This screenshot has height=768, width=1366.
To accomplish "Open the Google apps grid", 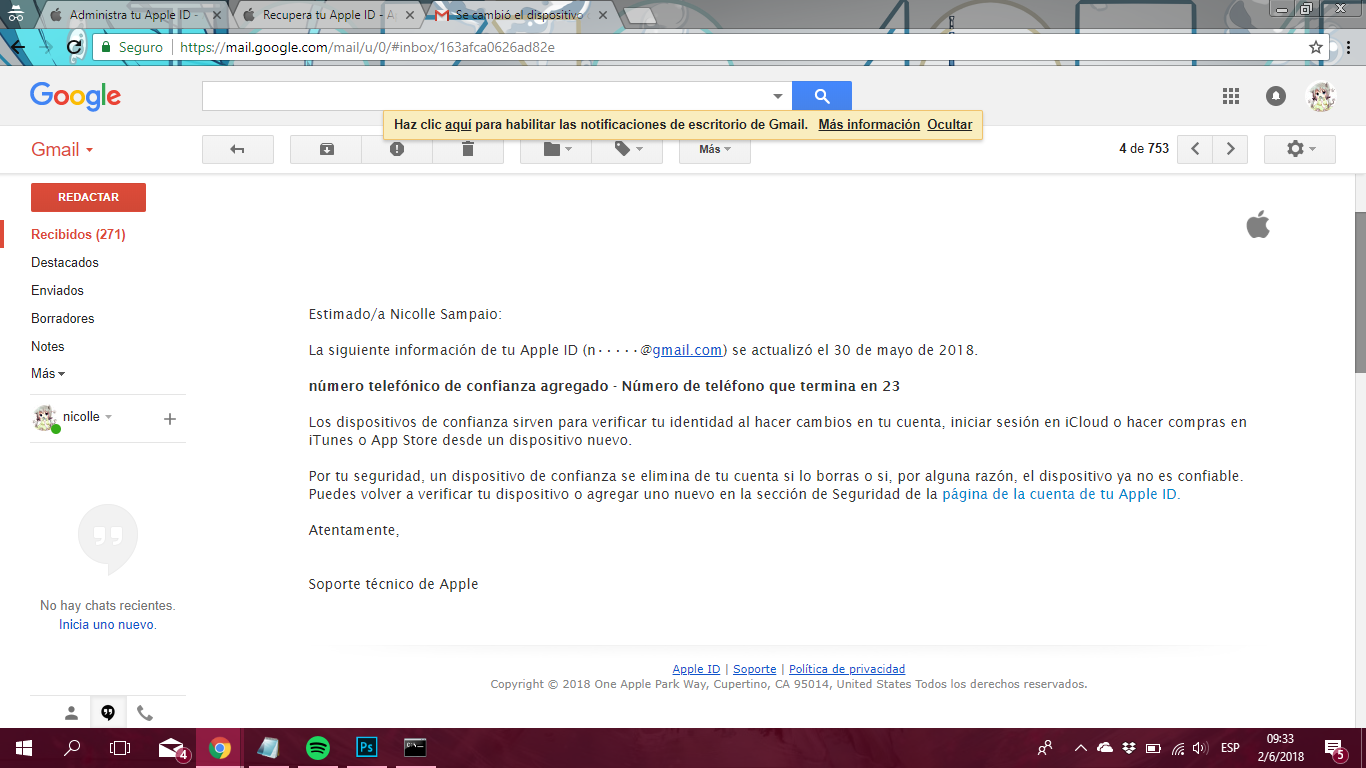I will 1231,96.
